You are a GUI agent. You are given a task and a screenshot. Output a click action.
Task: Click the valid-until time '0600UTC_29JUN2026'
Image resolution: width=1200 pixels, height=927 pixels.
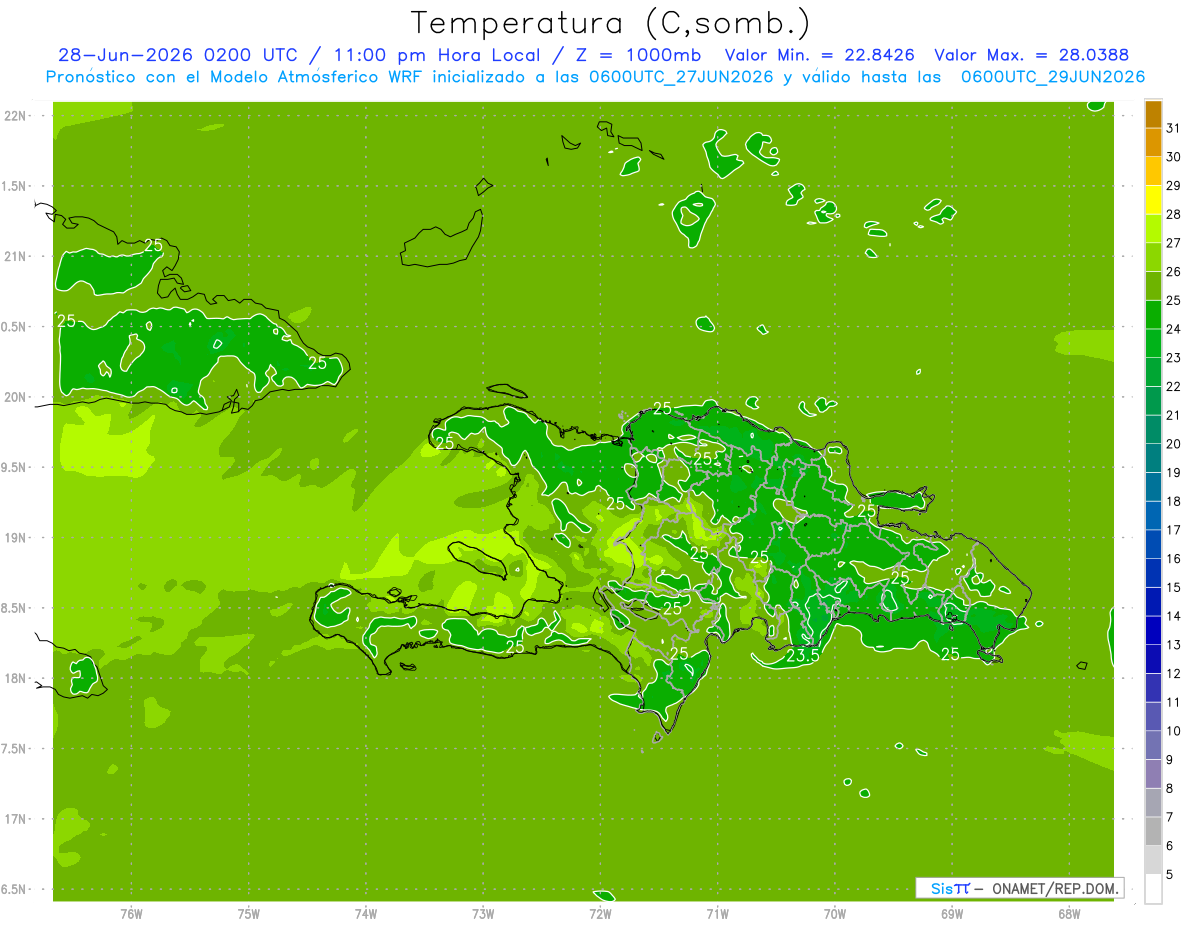pos(1053,77)
